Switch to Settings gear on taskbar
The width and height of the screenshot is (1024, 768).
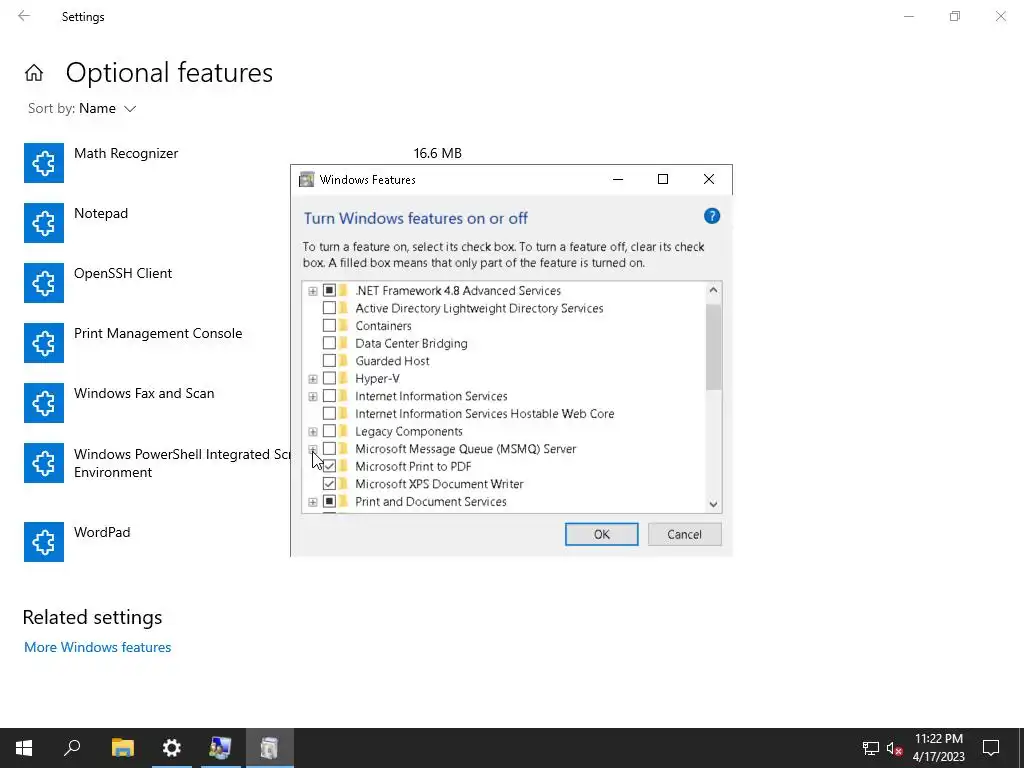[x=172, y=748]
